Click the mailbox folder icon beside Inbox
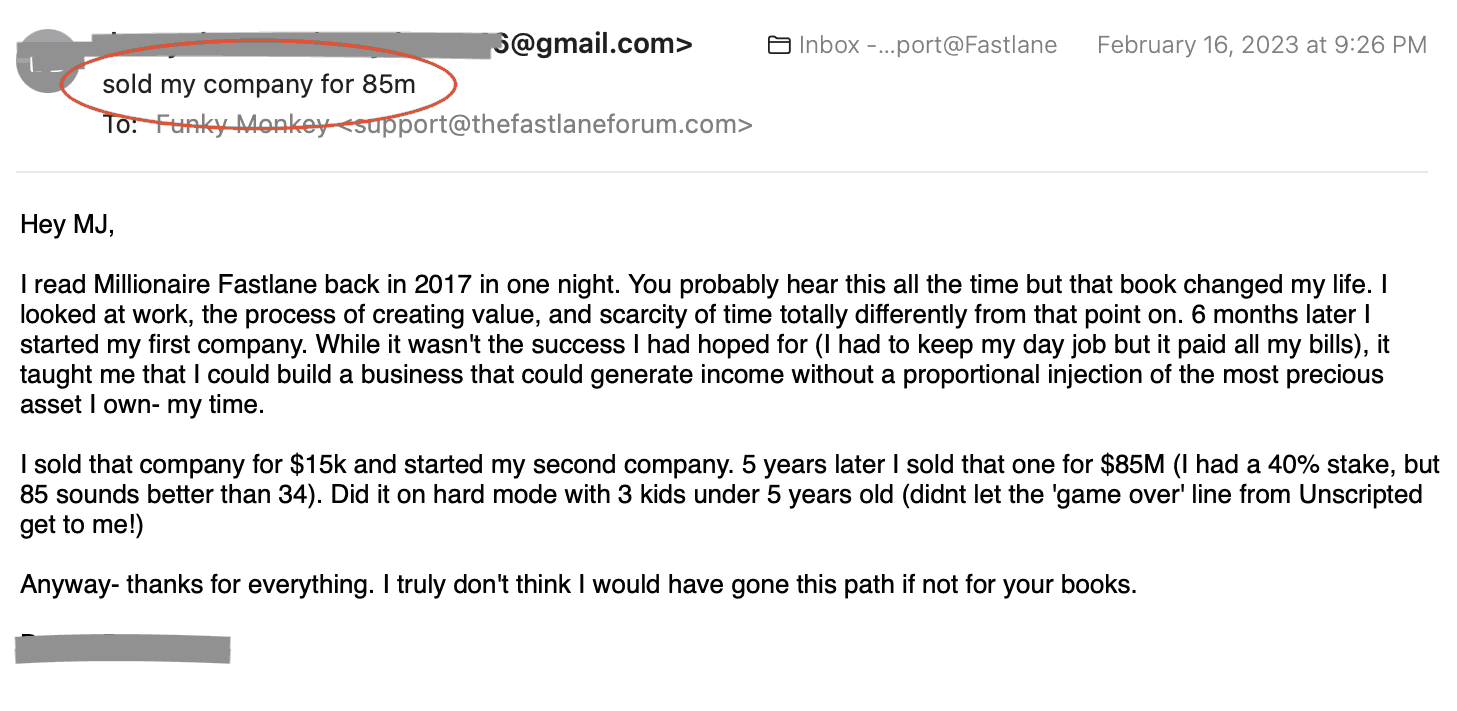Screen dimensions: 1457x711 (x=778, y=45)
